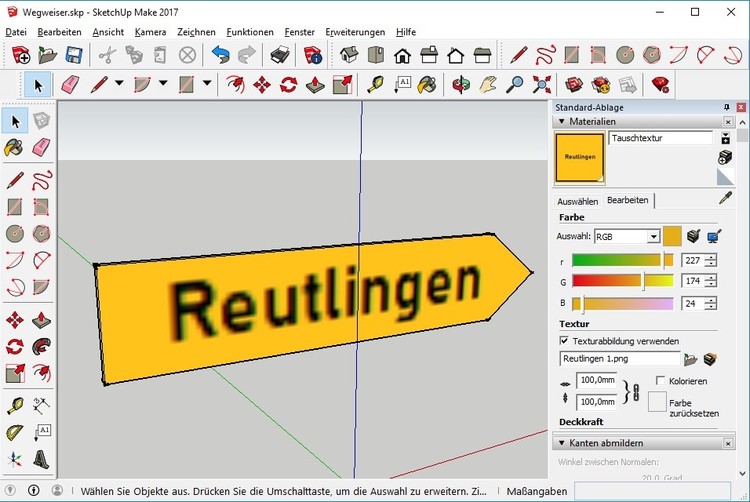Open the Kamera menu
750x502 pixels.
(x=150, y=32)
